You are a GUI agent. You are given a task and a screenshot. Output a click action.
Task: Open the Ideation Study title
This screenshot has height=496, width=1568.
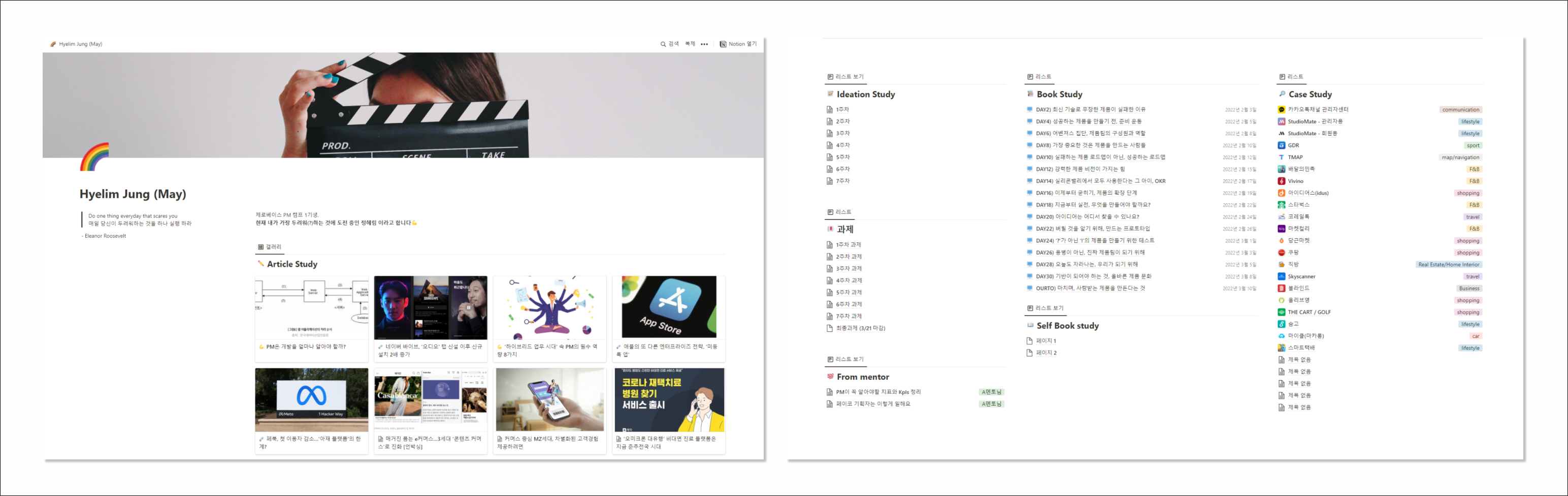tap(866, 94)
